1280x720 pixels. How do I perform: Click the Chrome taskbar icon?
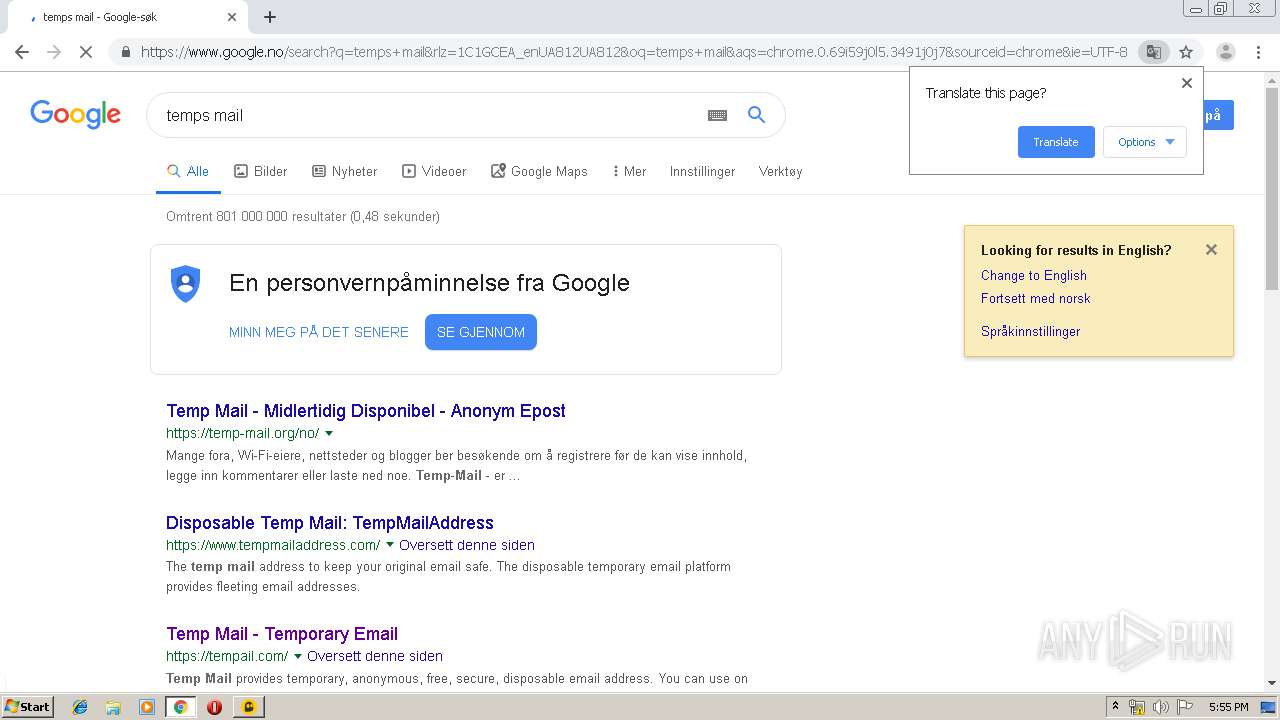(x=180, y=707)
